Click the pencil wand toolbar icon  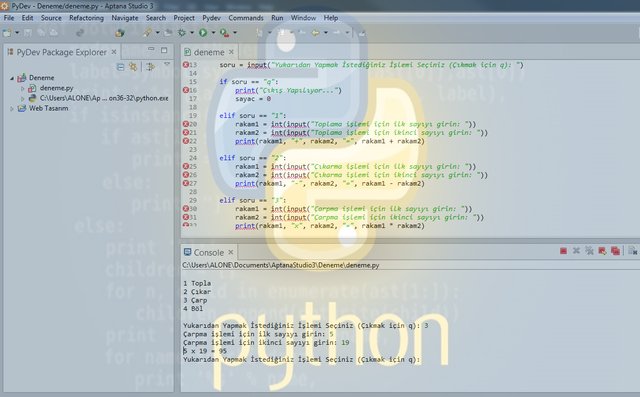pyautogui.click(x=147, y=33)
